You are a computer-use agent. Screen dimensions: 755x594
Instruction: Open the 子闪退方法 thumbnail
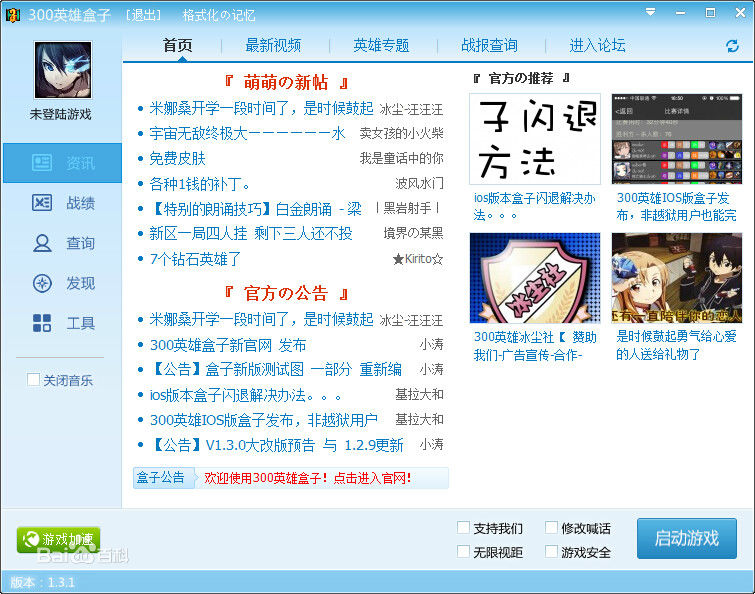pos(534,139)
